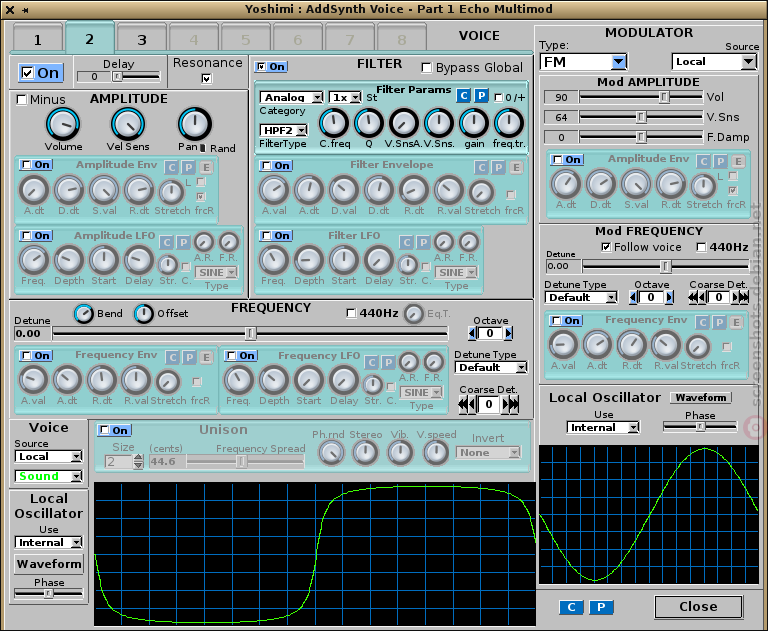Click the filter gain knob
Screen dimensions: 768x631
point(474,122)
